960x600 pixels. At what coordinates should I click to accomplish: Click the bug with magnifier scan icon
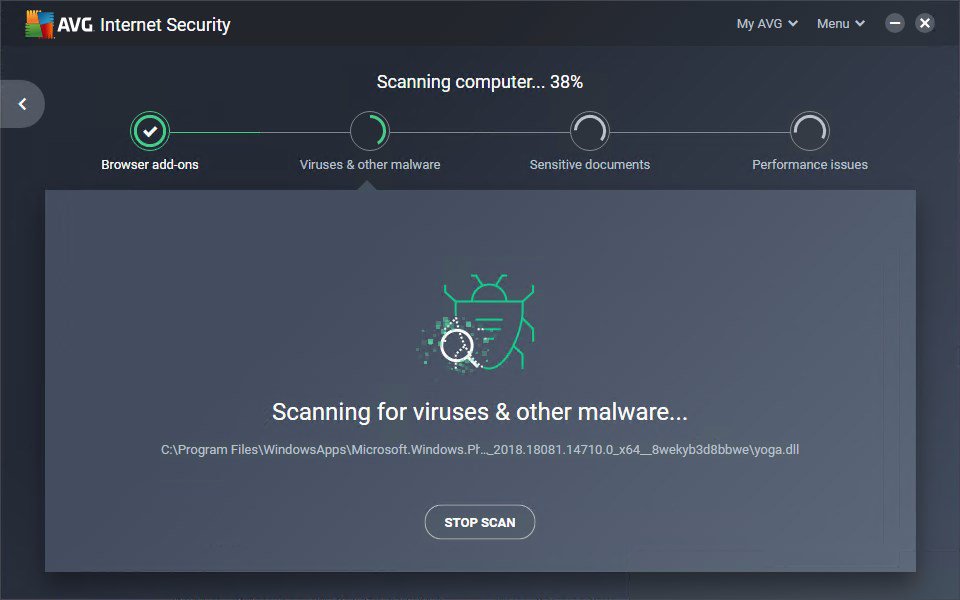(x=476, y=323)
